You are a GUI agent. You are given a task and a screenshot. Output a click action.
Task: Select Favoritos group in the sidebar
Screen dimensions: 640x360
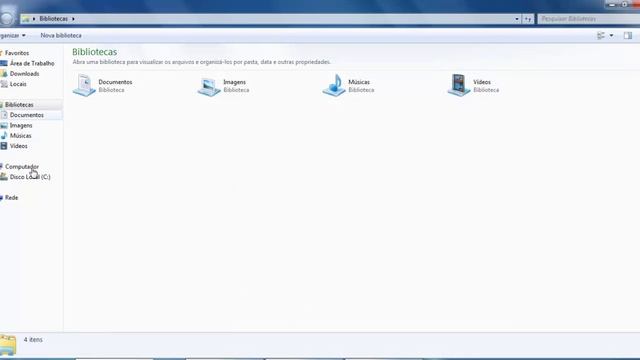[17, 53]
